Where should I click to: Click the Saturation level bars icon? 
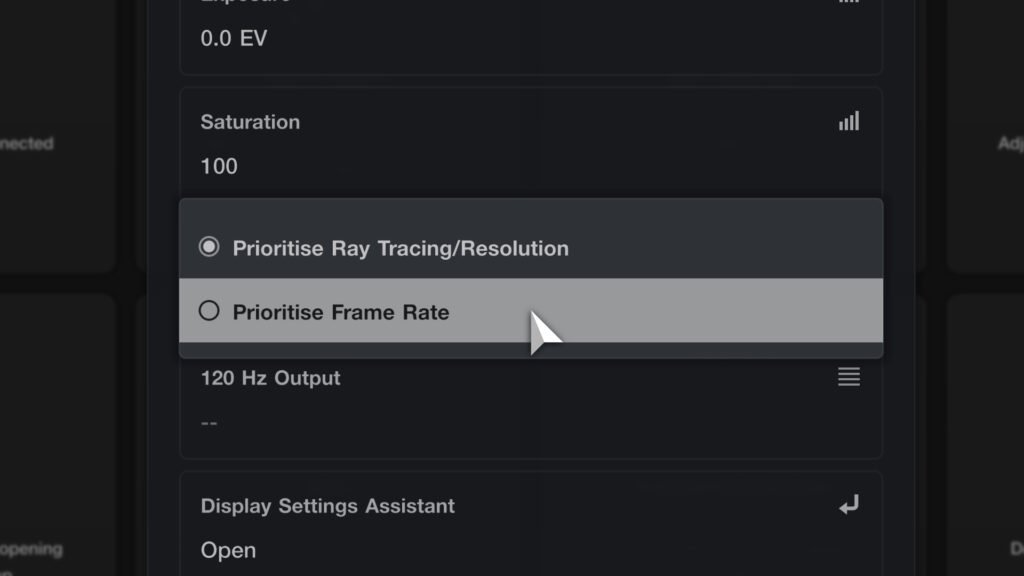pos(849,122)
